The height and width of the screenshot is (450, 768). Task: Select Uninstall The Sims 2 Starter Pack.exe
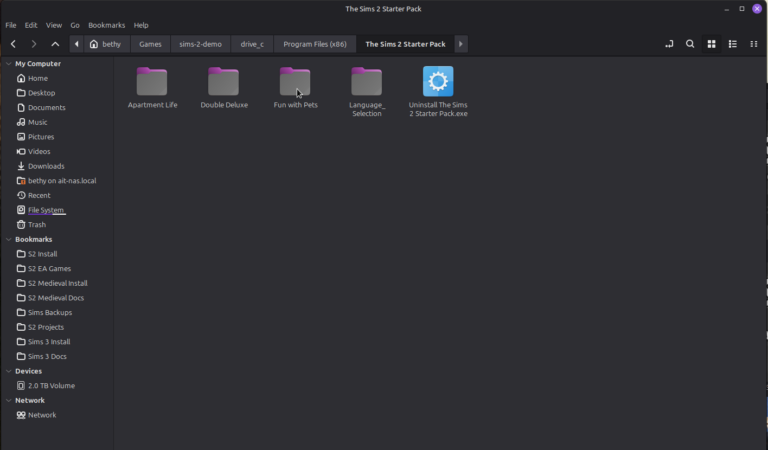(438, 92)
